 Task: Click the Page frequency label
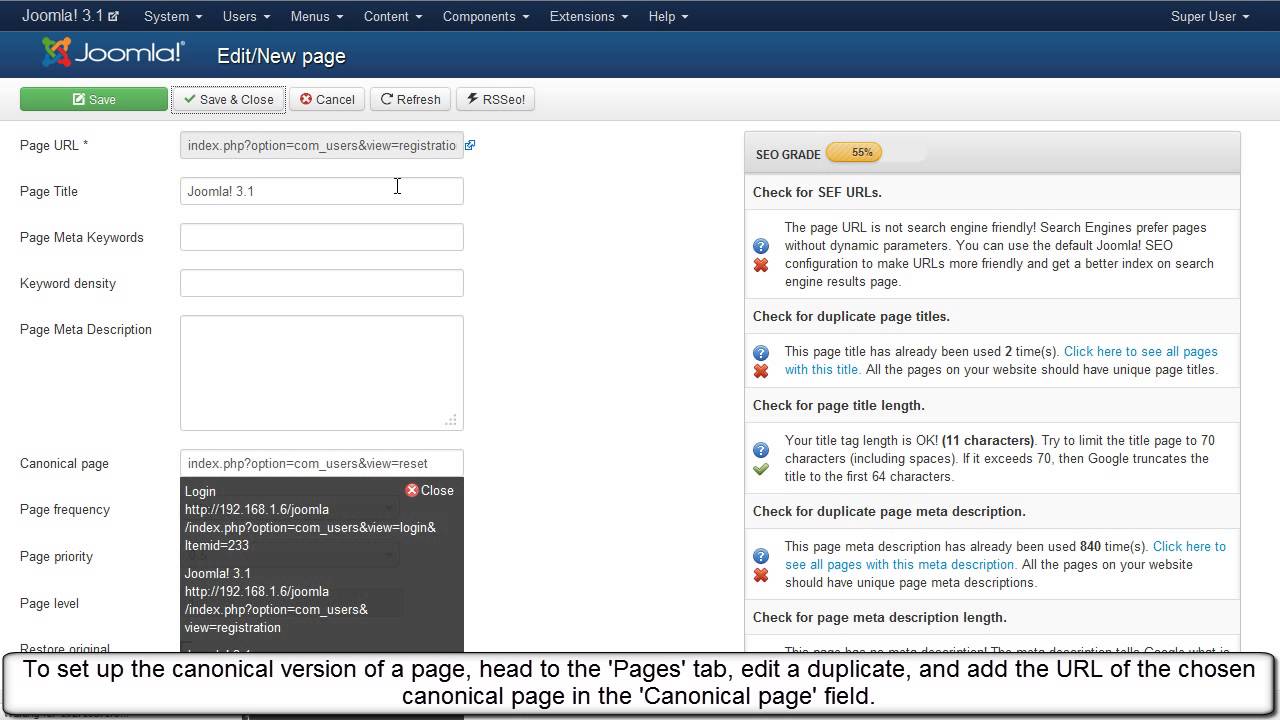[65, 510]
